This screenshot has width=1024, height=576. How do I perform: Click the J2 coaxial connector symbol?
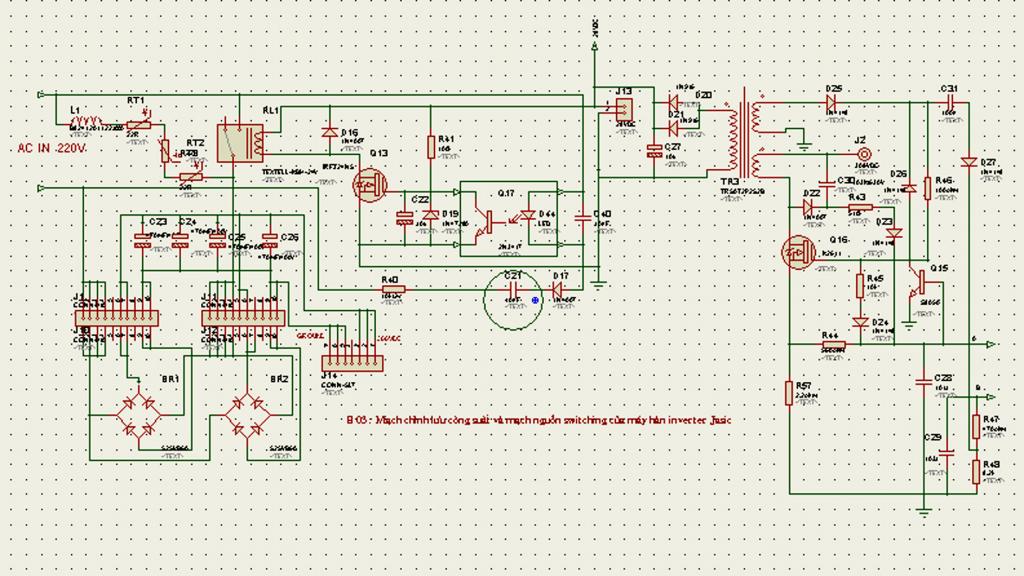pyautogui.click(x=863, y=154)
